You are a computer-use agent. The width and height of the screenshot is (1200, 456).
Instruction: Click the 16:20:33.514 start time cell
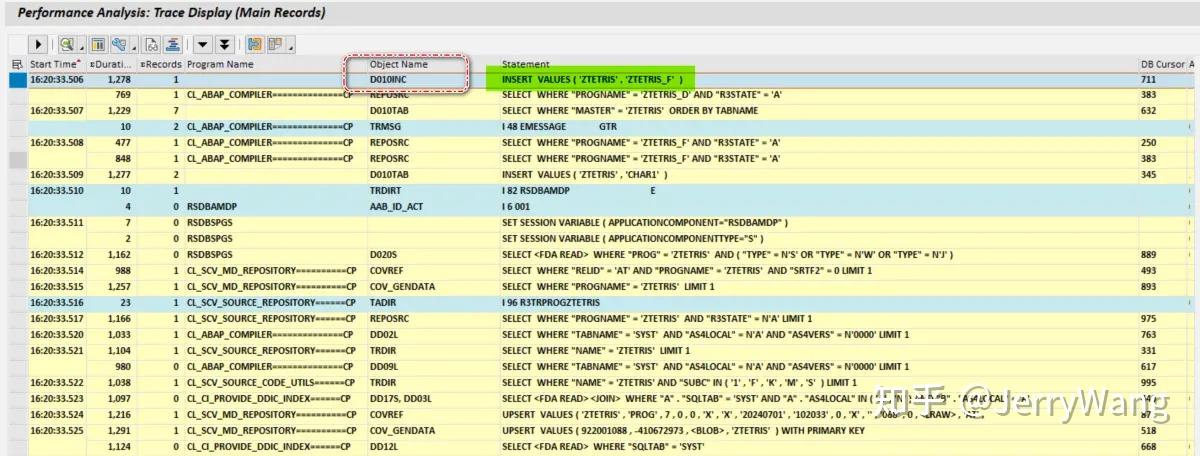[x=57, y=269]
